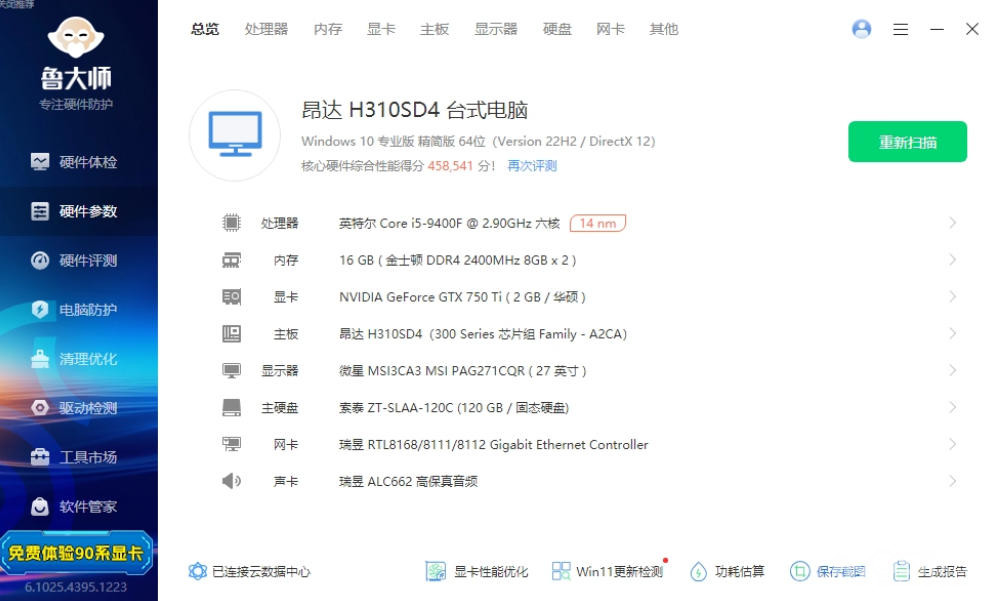Click the green 重新扫描 button
Screen dimensions: 995x601
907,142
